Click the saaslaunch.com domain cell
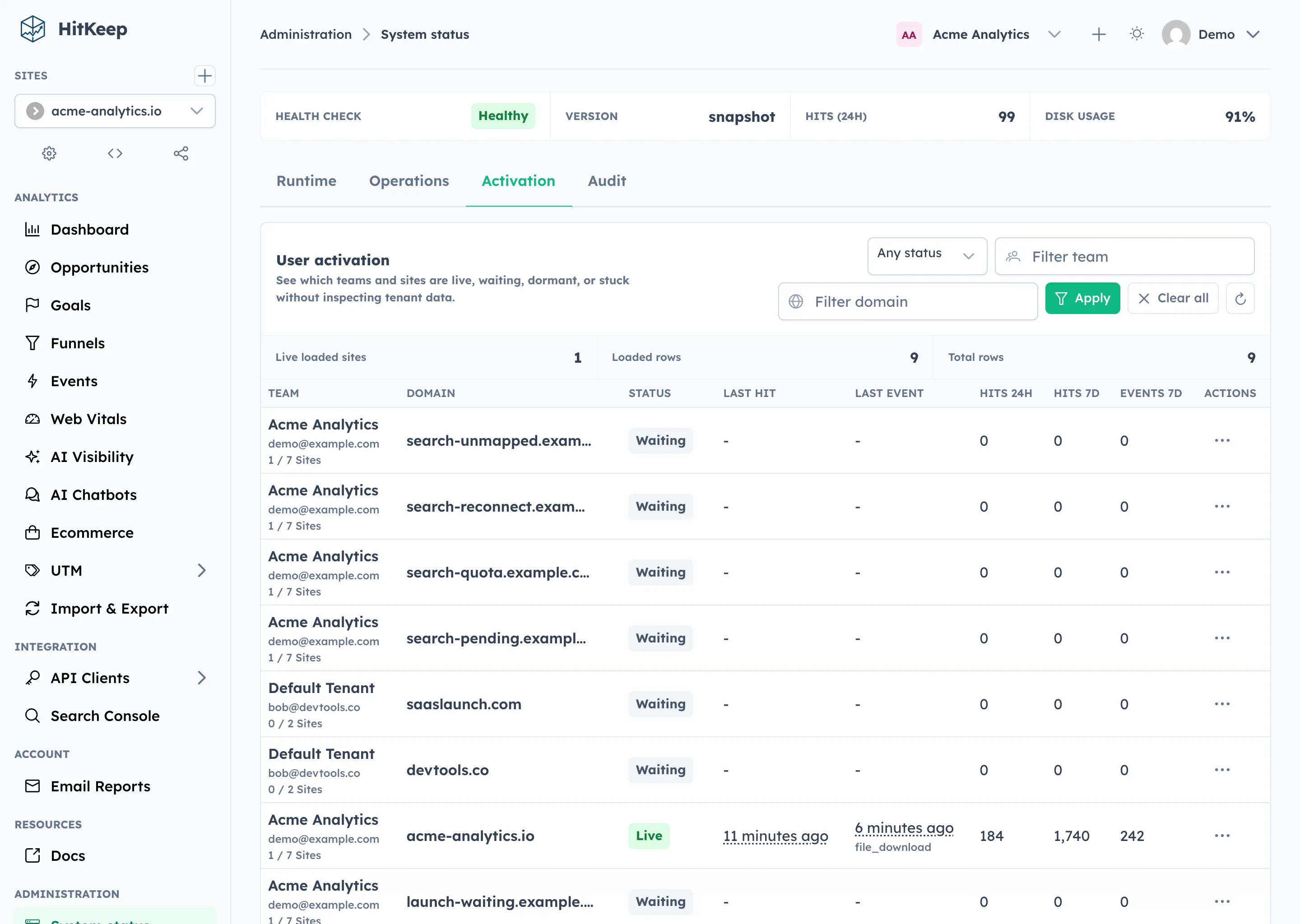This screenshot has height=924, width=1300. 464,704
